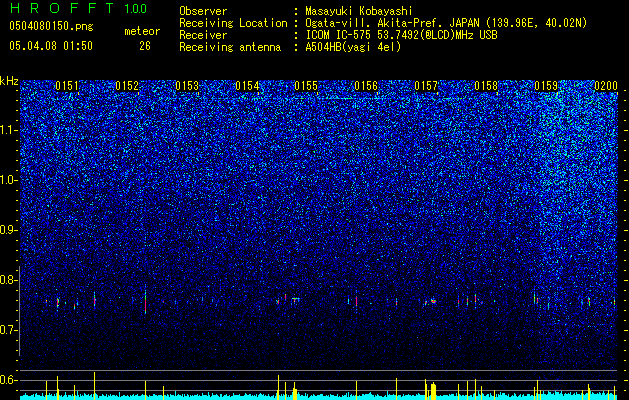Click the version number 1.0.0
Screen dimensions: 629x400
pyautogui.click(x=136, y=8)
